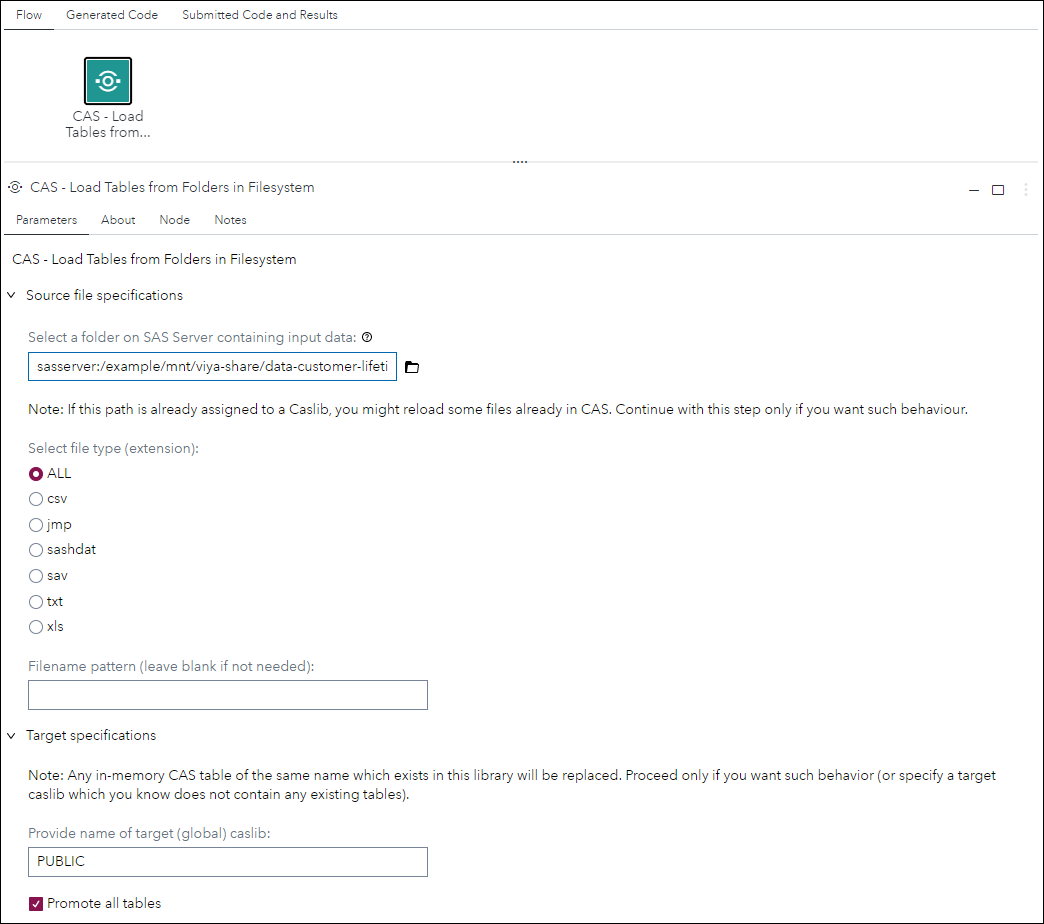Collapse the Source file specifications section

[11, 295]
